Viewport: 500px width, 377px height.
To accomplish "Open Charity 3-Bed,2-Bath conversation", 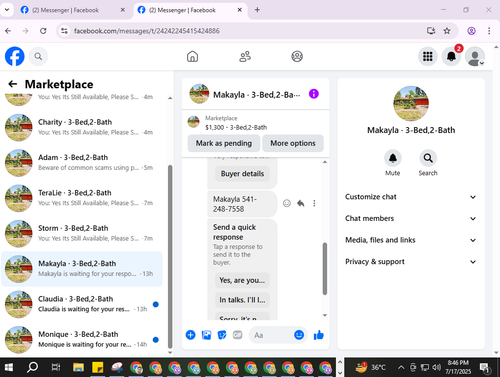I will (82, 127).
